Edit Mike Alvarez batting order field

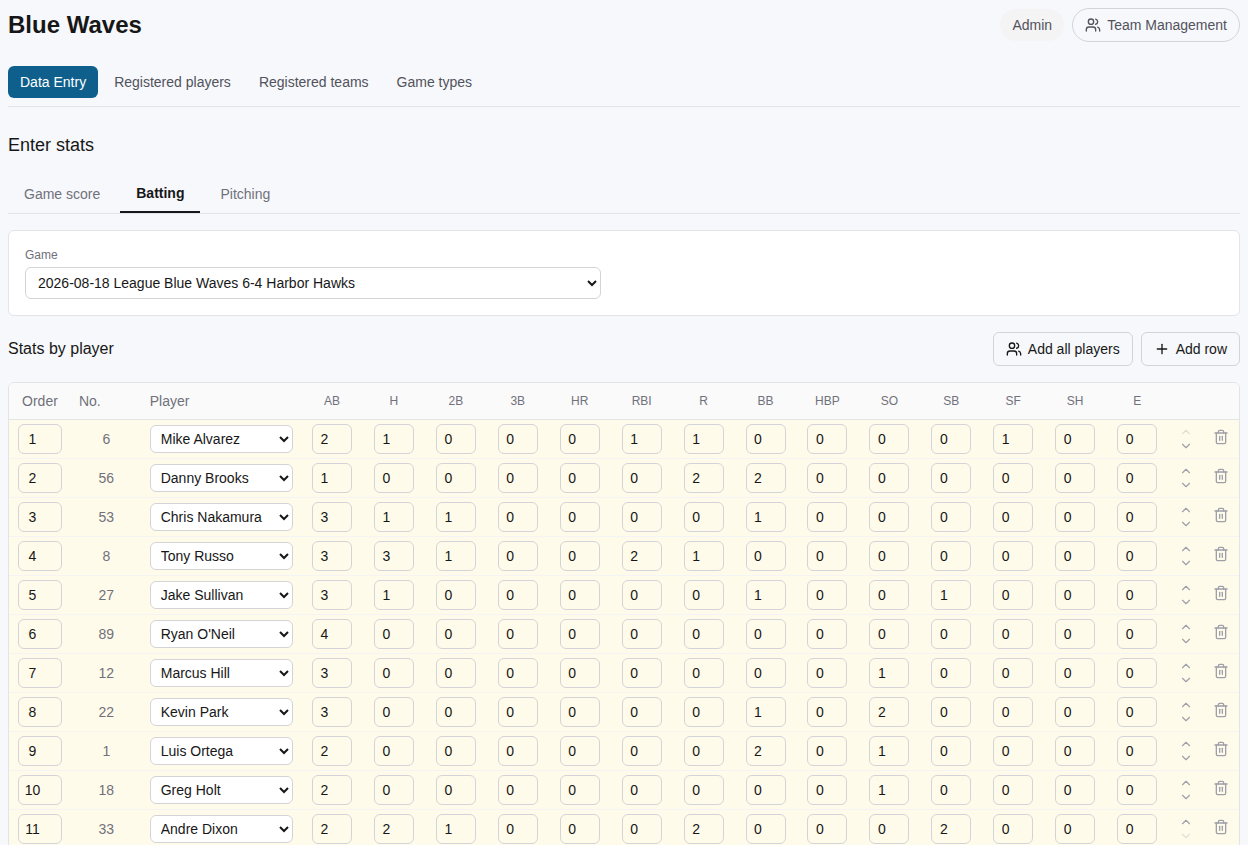tap(40, 439)
